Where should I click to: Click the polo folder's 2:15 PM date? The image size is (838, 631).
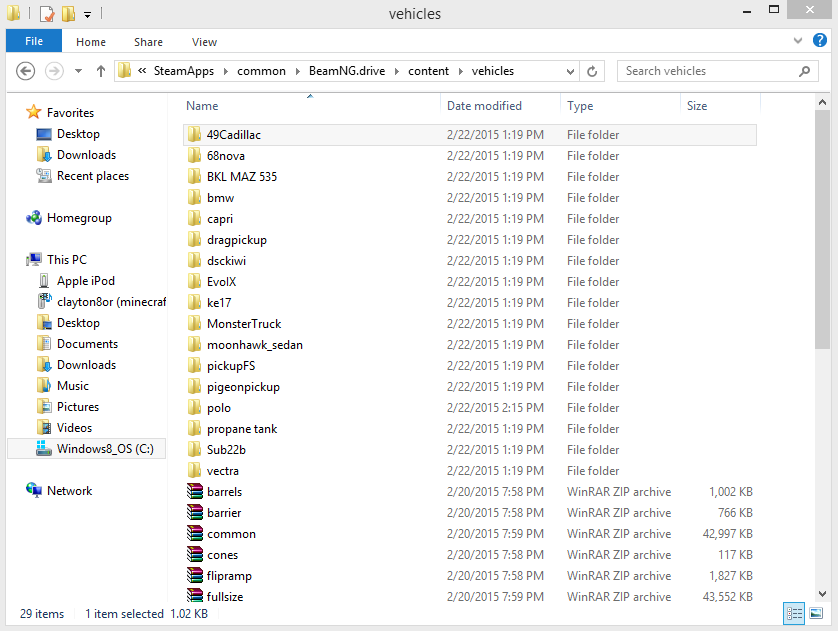click(x=495, y=408)
